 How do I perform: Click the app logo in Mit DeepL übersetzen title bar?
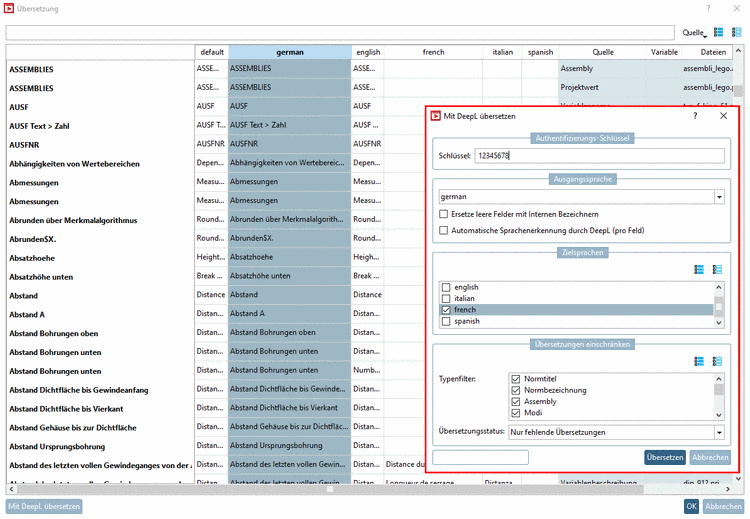[x=435, y=116]
